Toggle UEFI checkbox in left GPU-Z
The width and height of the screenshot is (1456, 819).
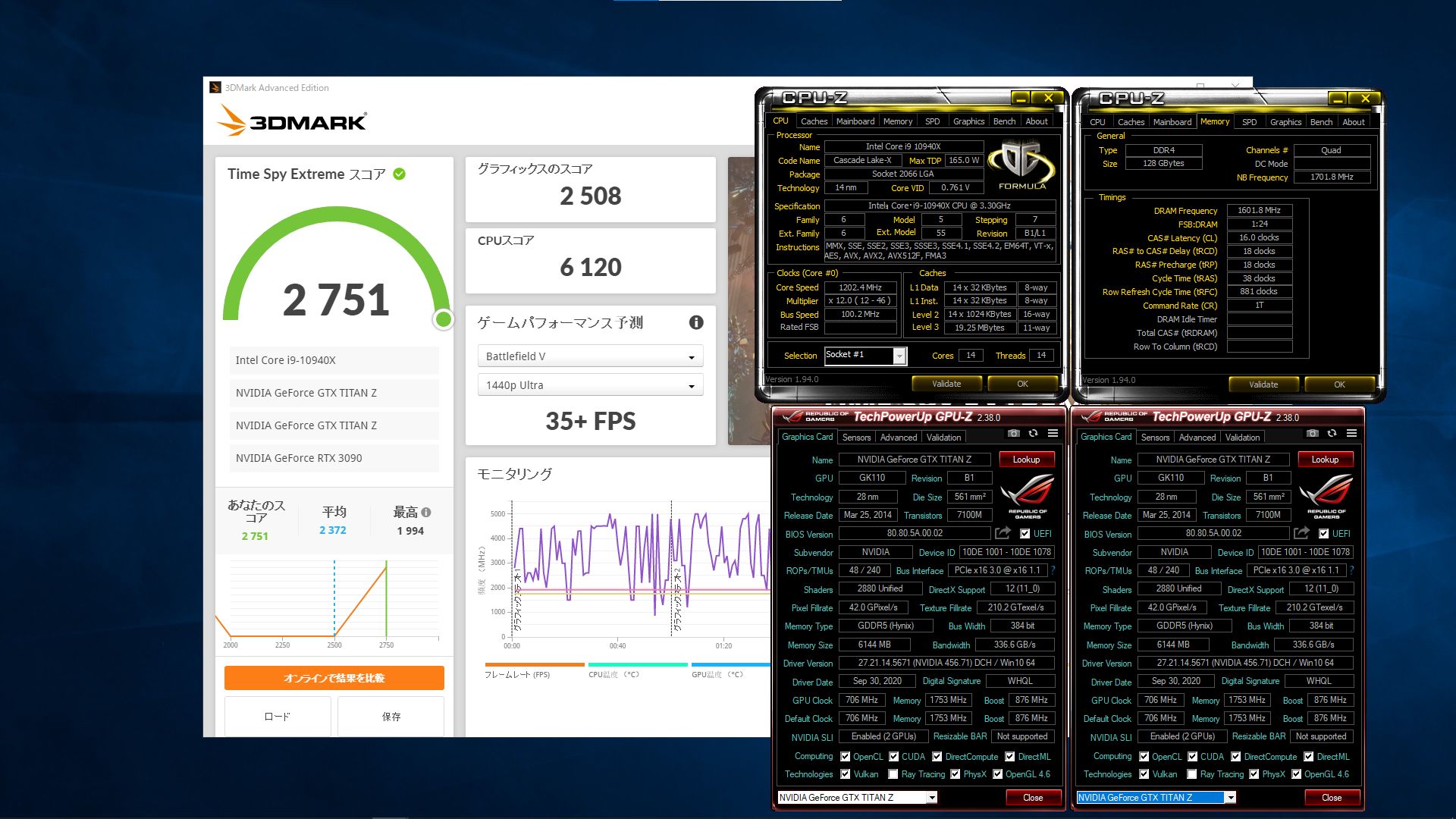coord(1025,534)
